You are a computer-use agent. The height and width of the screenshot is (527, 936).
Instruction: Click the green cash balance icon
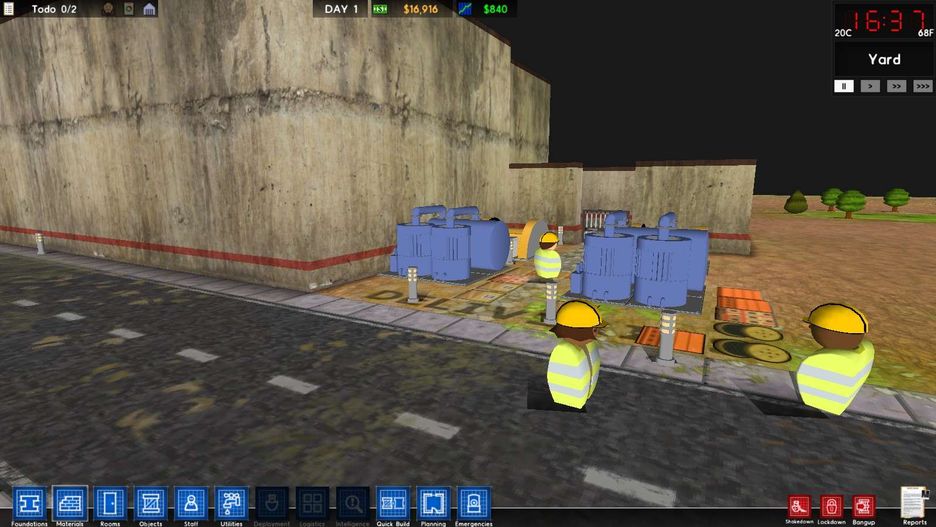coord(380,9)
